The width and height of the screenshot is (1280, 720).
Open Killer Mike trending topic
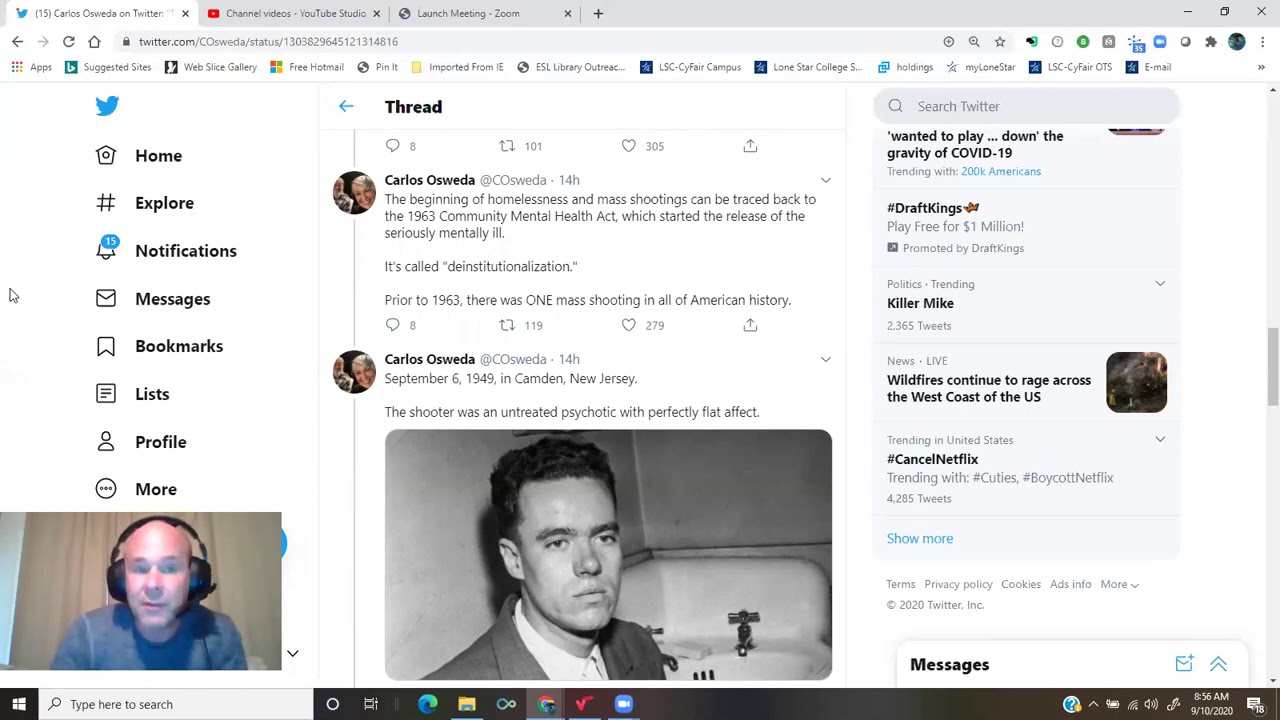click(920, 303)
